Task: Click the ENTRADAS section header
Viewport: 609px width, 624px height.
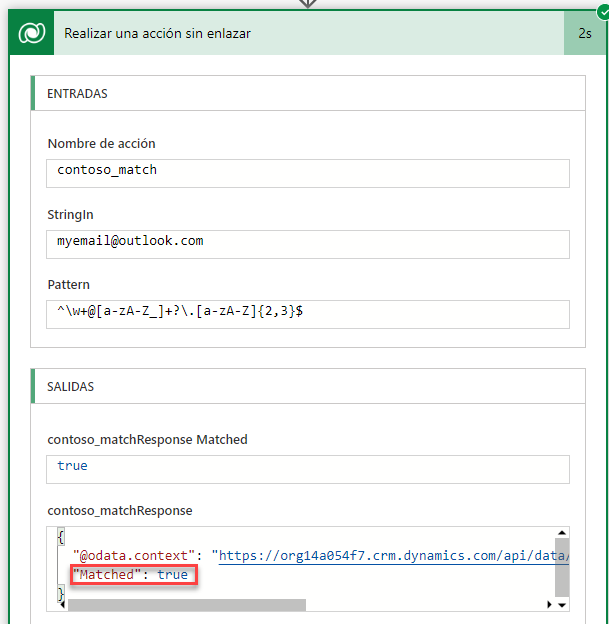Action: (308, 93)
